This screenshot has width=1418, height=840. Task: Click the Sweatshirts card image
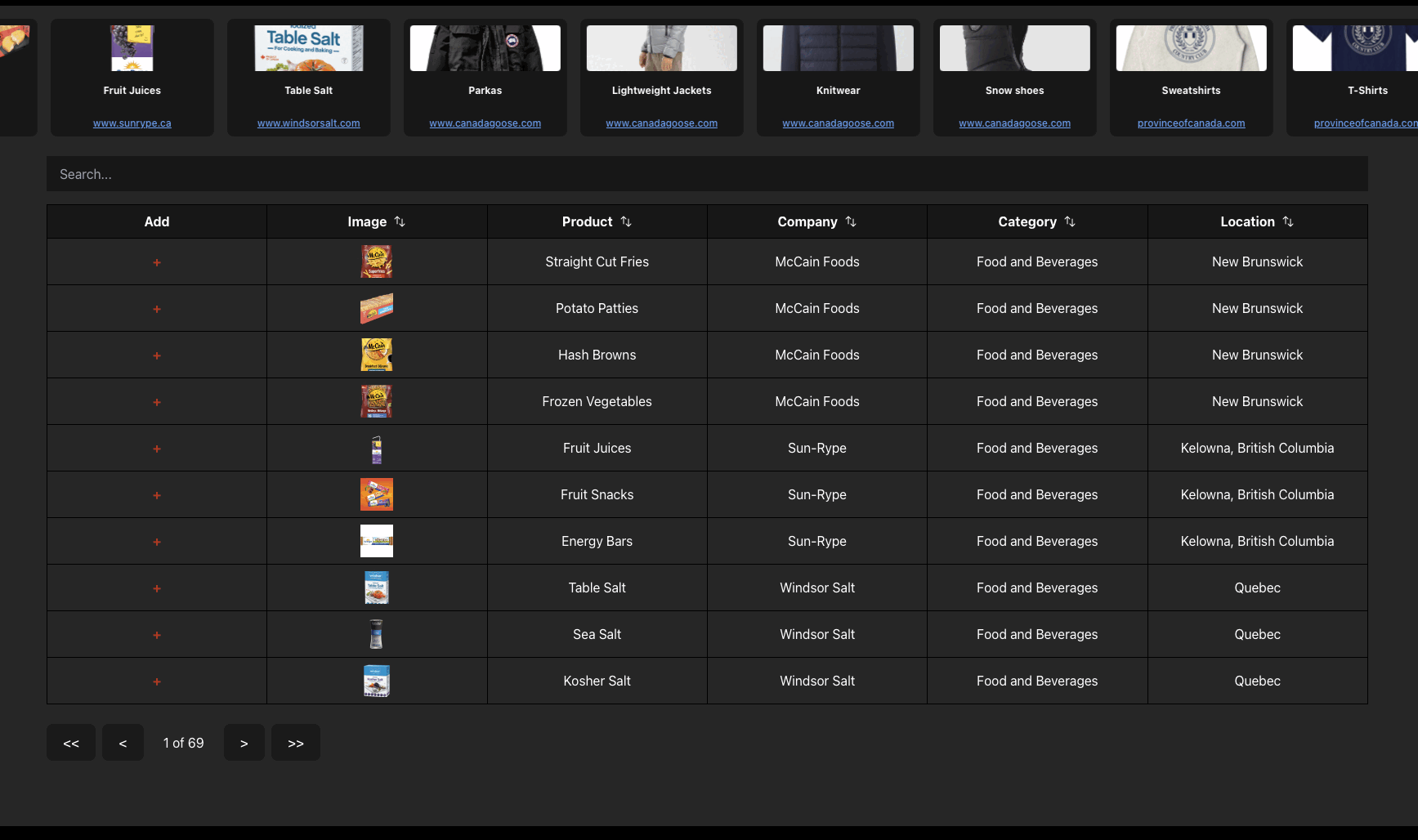1192,48
